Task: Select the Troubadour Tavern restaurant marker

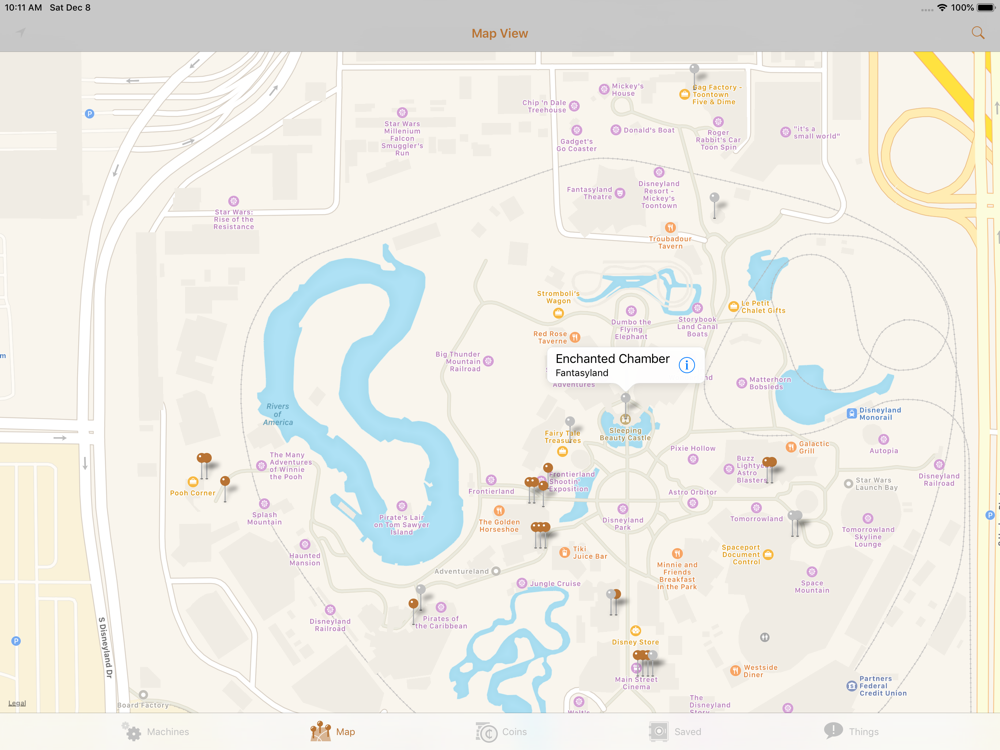Action: tap(670, 228)
